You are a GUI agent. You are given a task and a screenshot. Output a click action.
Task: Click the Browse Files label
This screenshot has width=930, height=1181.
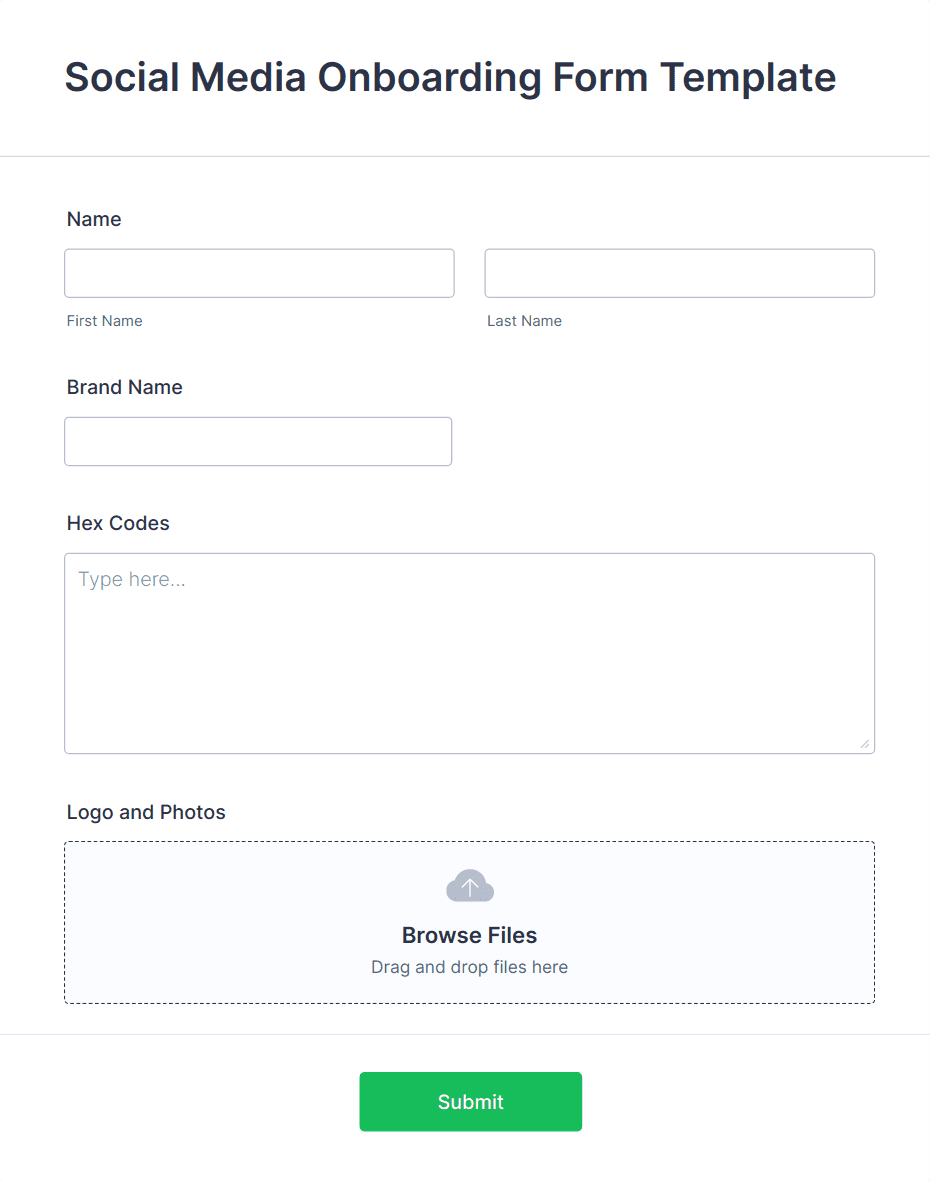(x=469, y=935)
